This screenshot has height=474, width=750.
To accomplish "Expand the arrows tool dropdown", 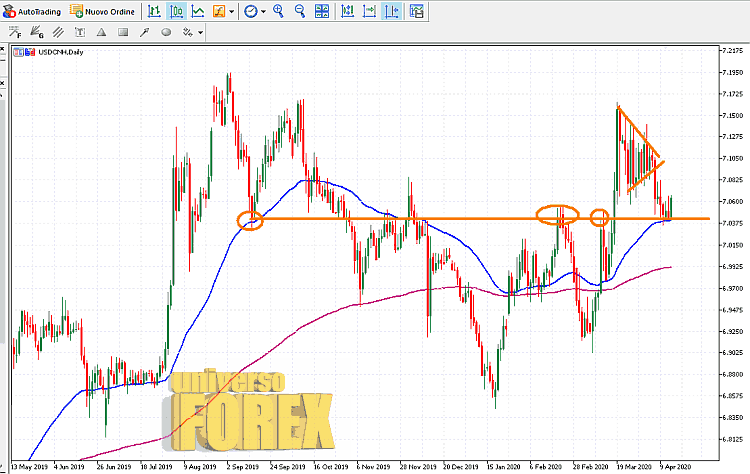I will click(x=201, y=33).
